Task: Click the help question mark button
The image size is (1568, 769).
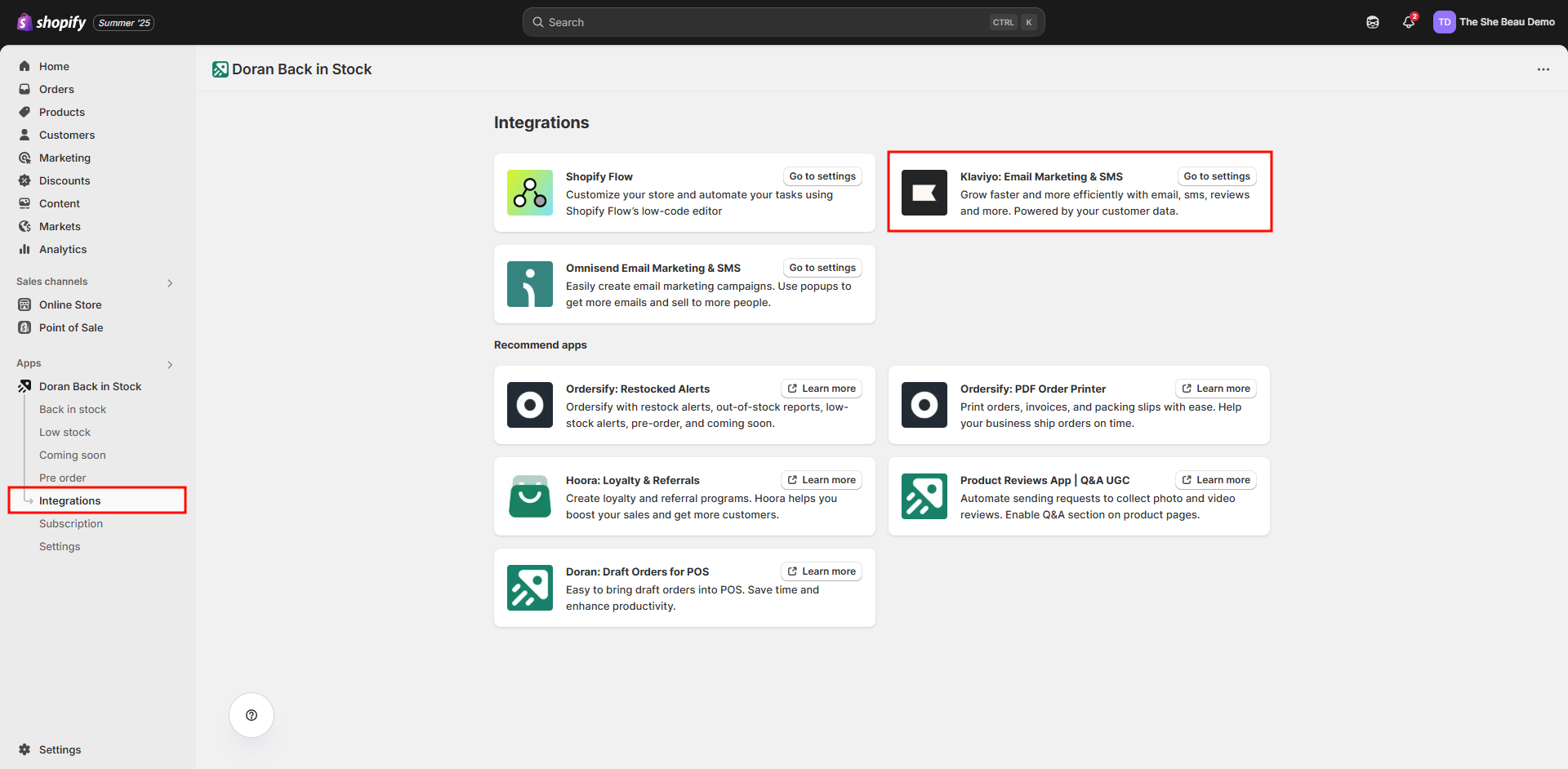Action: tap(252, 715)
